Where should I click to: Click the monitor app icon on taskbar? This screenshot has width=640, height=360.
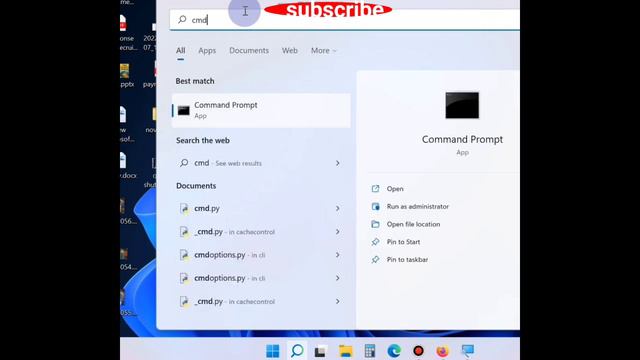467,351
